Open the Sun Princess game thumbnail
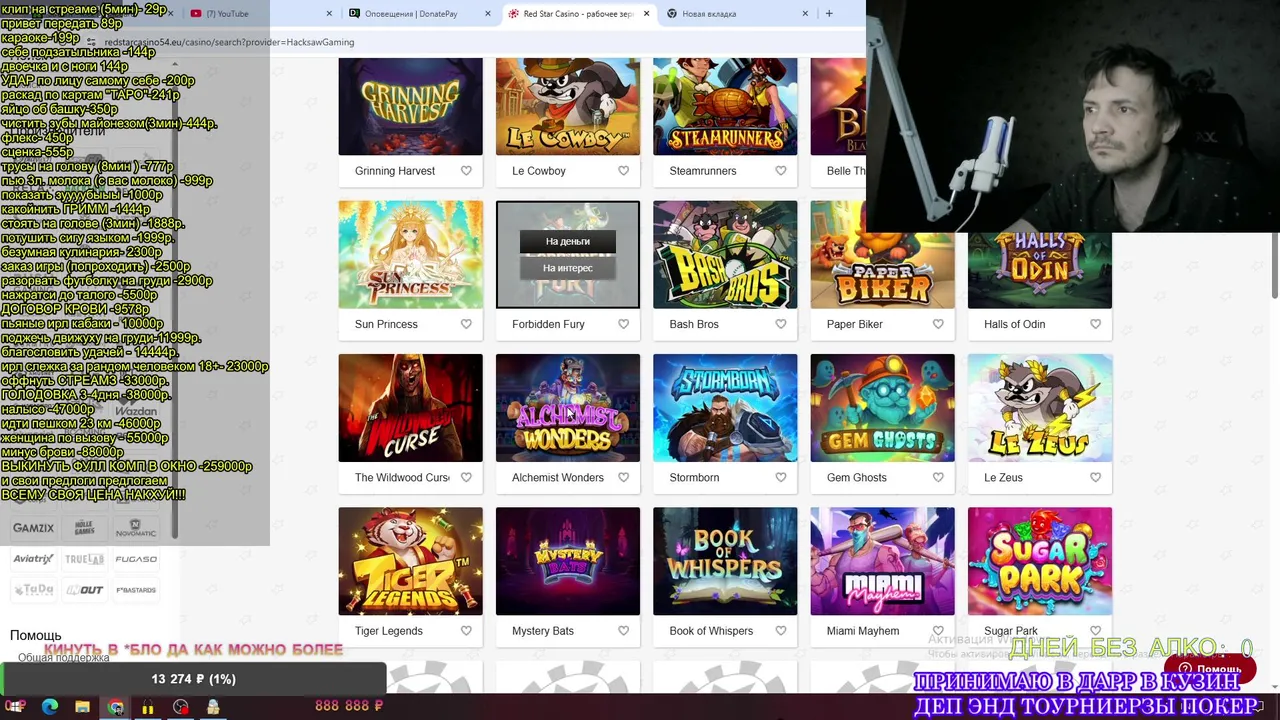Viewport: 1280px width, 720px height. tap(410, 255)
